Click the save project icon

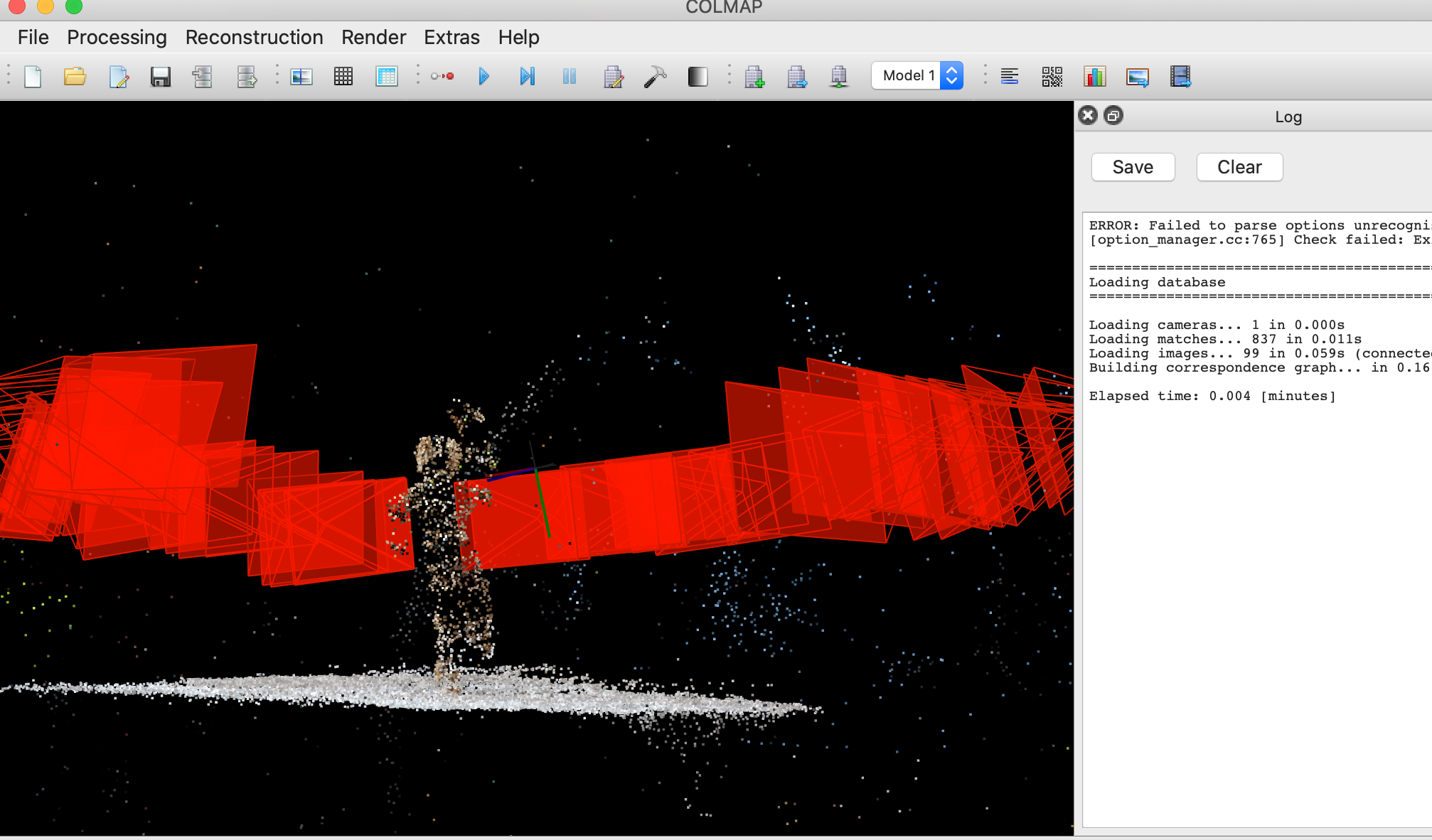click(x=159, y=76)
